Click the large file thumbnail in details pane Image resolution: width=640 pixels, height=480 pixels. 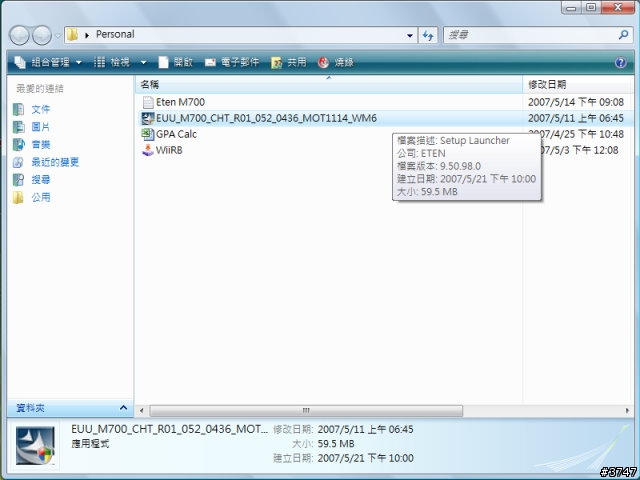pyautogui.click(x=35, y=446)
